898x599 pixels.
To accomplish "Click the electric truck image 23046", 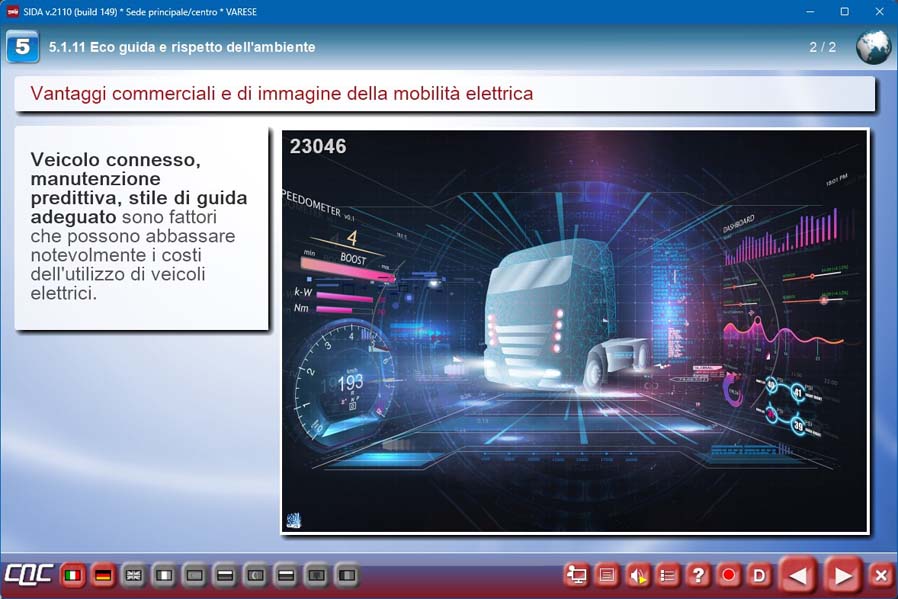I will pyautogui.click(x=574, y=330).
